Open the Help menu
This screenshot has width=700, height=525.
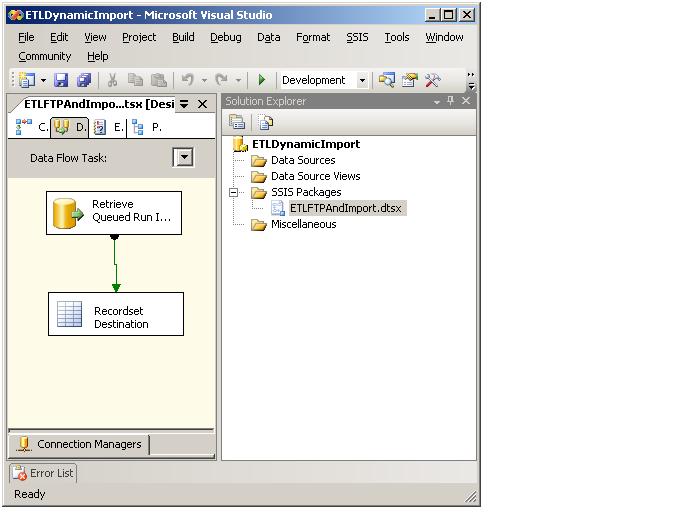click(x=97, y=57)
